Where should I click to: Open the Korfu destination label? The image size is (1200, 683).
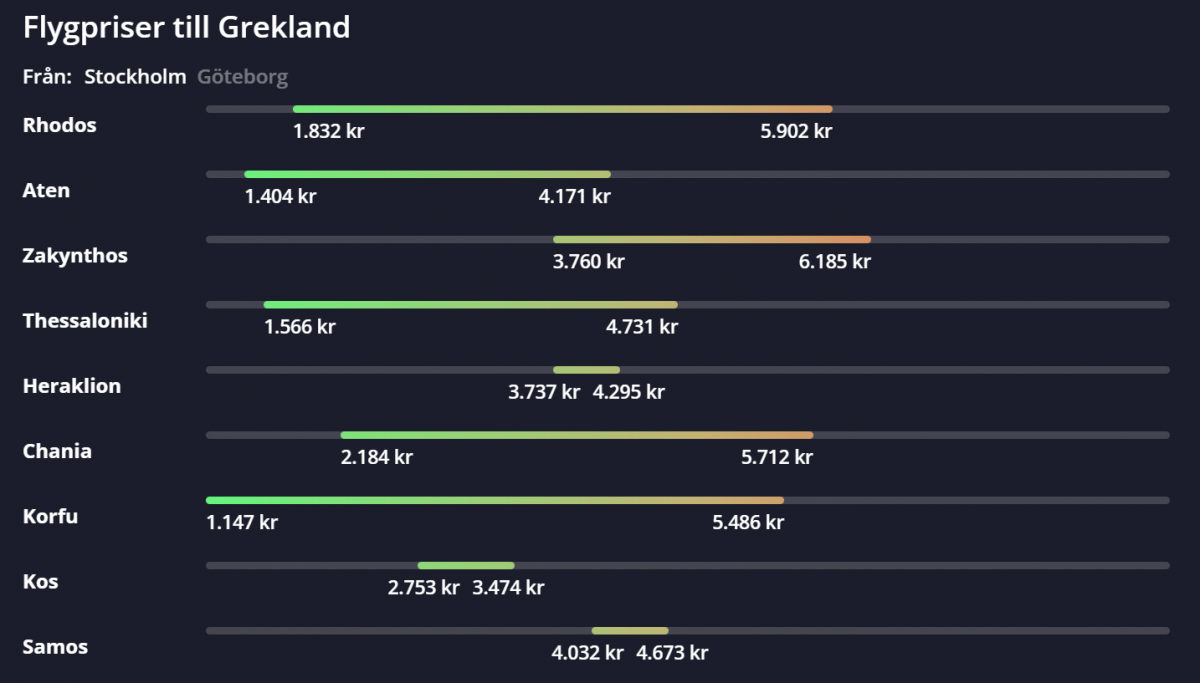(50, 516)
